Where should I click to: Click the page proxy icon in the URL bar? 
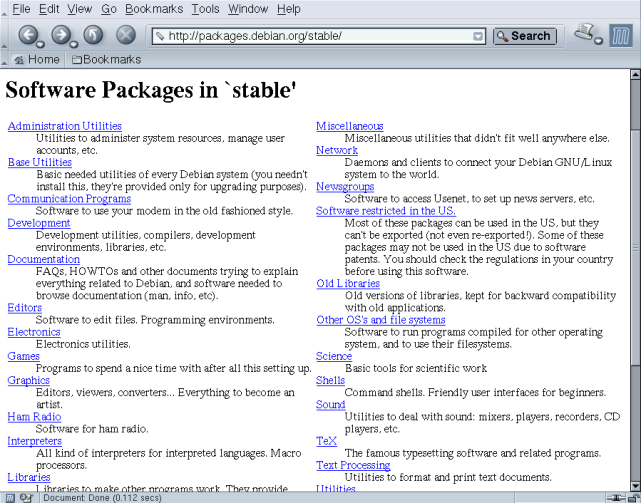[160, 36]
